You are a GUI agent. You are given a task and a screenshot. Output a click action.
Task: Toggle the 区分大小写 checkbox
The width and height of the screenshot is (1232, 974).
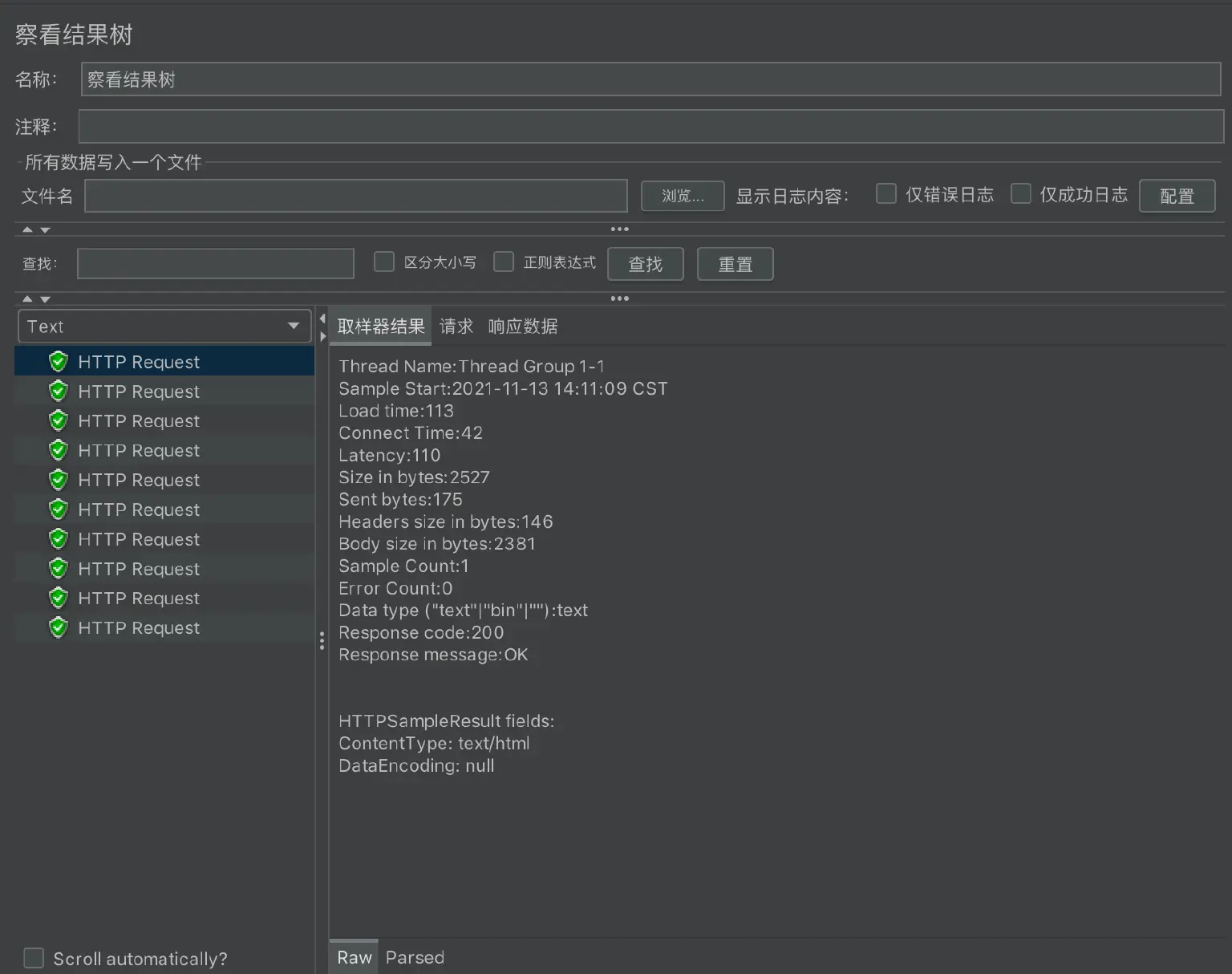[x=384, y=262]
